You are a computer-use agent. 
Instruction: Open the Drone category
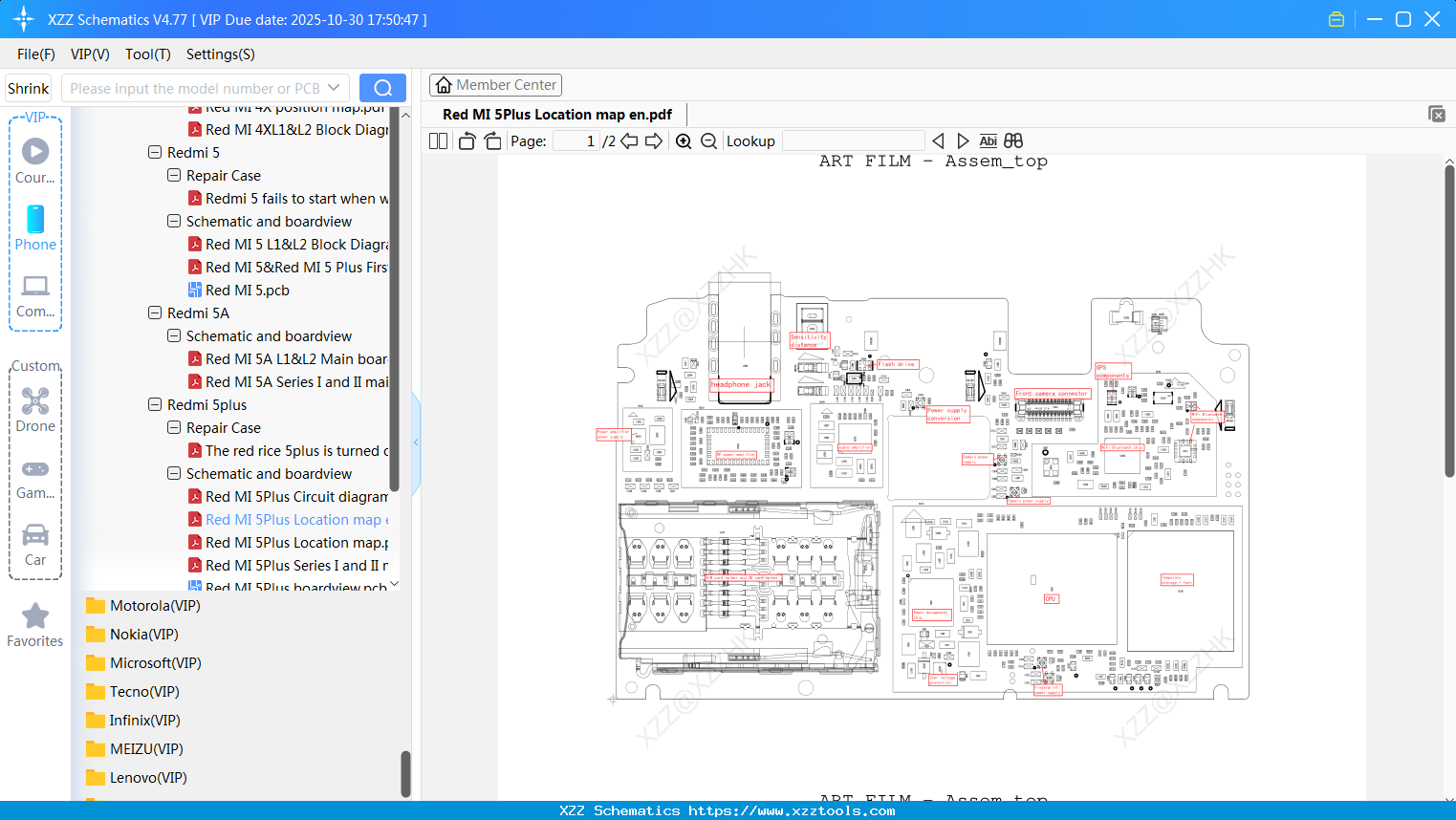[x=35, y=410]
